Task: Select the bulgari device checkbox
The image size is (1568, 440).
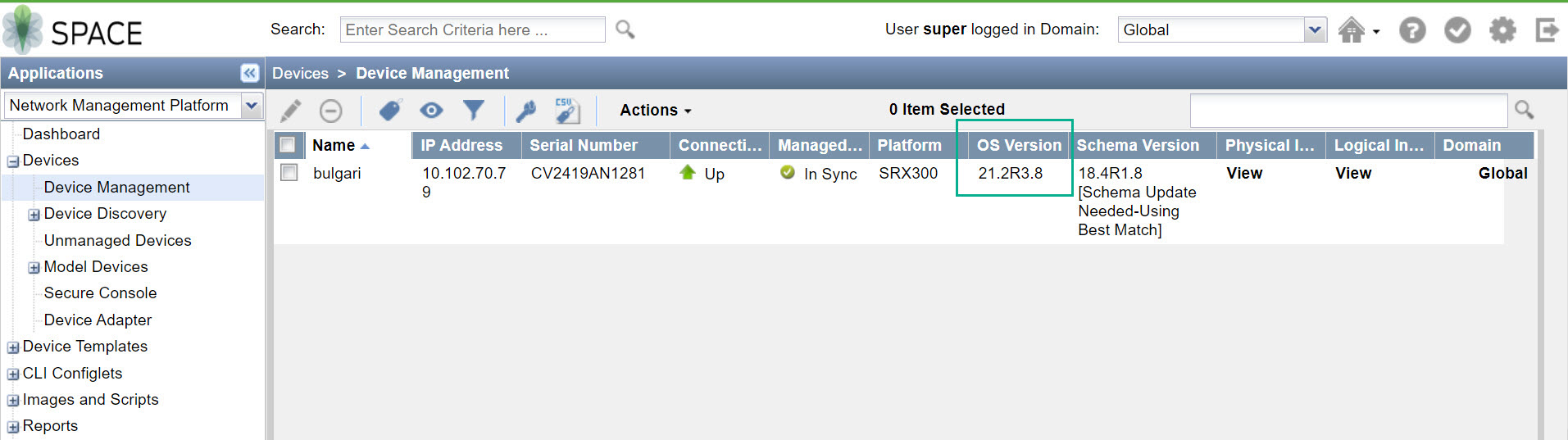Action: [289, 173]
